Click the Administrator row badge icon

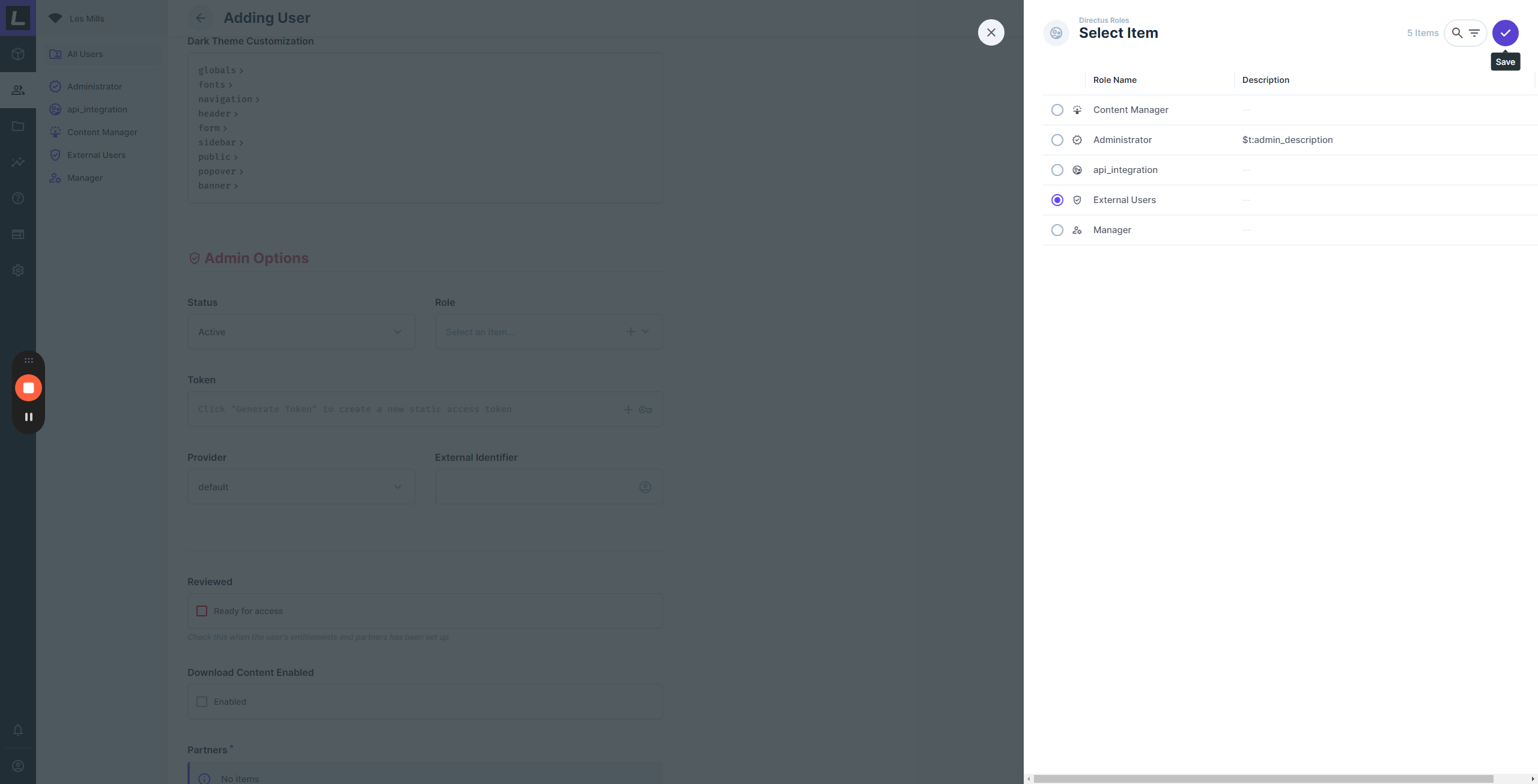(1077, 140)
